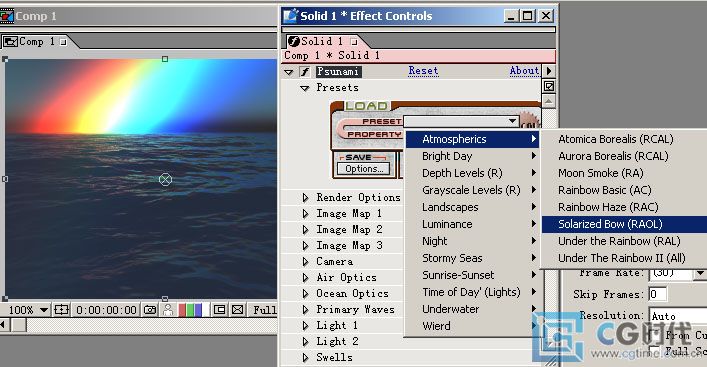The width and height of the screenshot is (707, 367).
Task: Toggle the green channel button
Action: [x=190, y=310]
